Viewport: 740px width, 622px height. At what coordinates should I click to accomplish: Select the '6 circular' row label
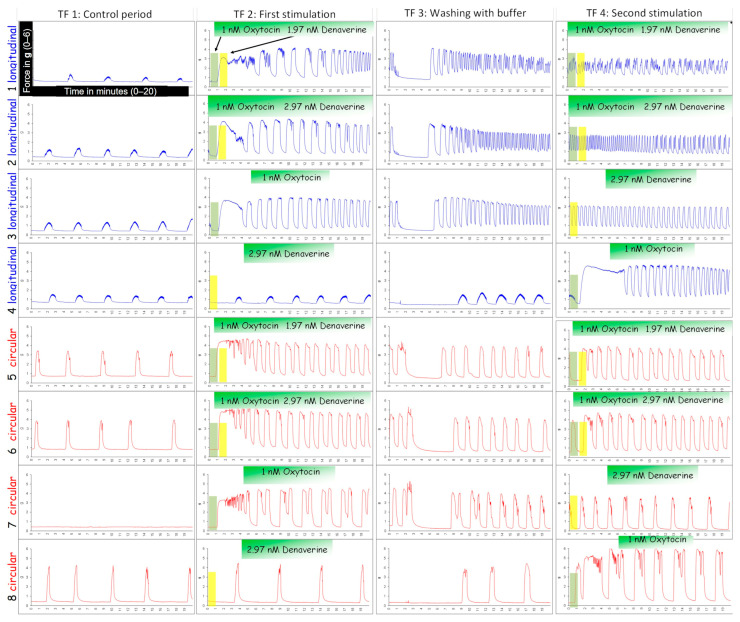coord(12,428)
